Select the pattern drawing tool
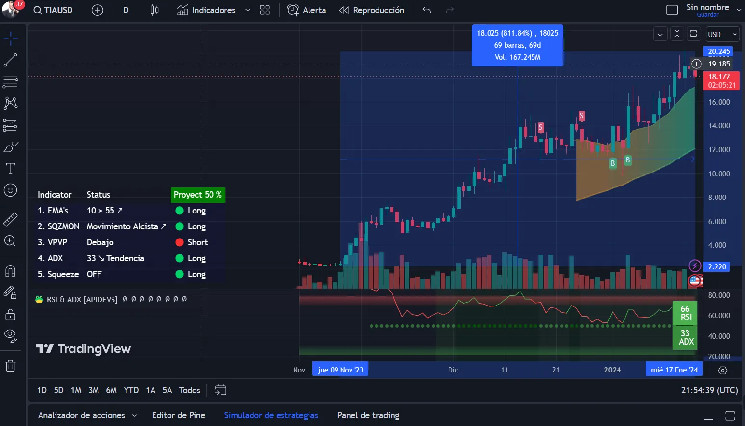745x426 pixels. (10, 103)
